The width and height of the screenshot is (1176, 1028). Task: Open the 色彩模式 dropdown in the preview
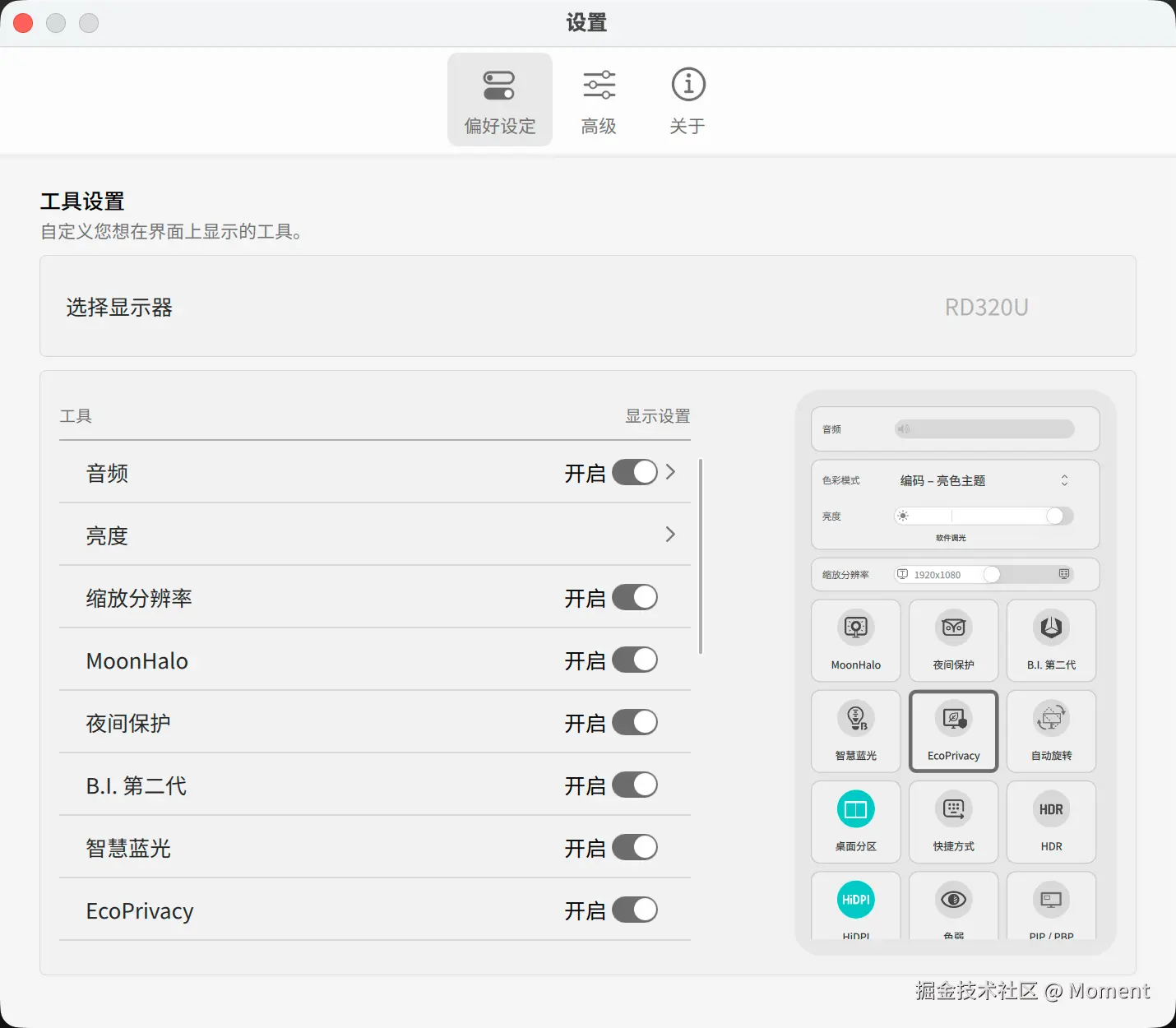coord(984,480)
